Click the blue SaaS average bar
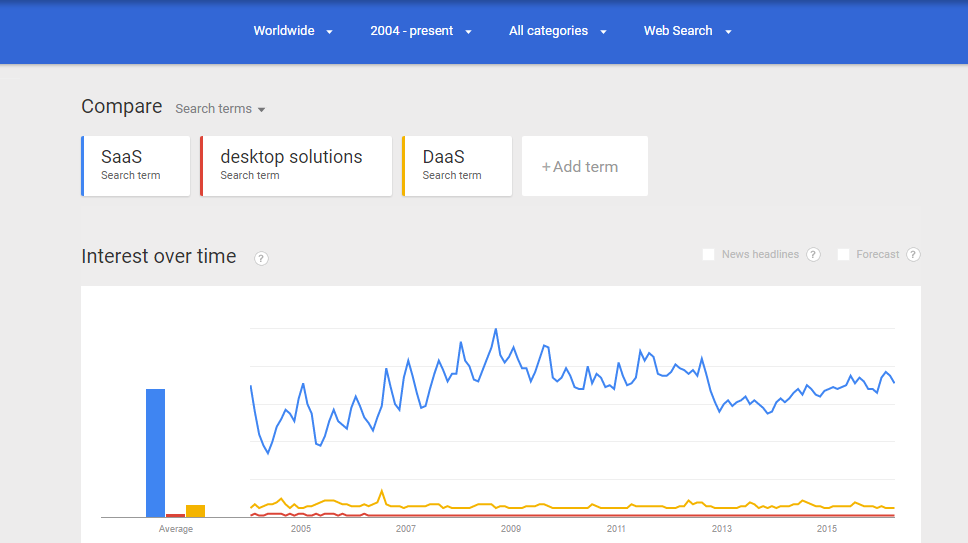968x543 pixels. pyautogui.click(x=156, y=453)
